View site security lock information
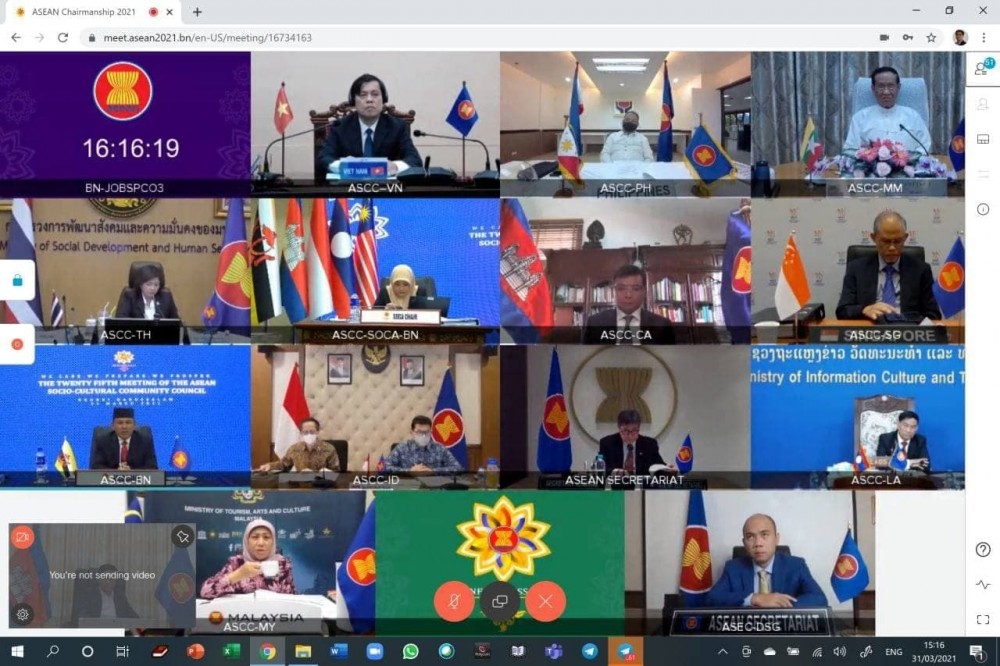1000x666 pixels. click(x=92, y=38)
